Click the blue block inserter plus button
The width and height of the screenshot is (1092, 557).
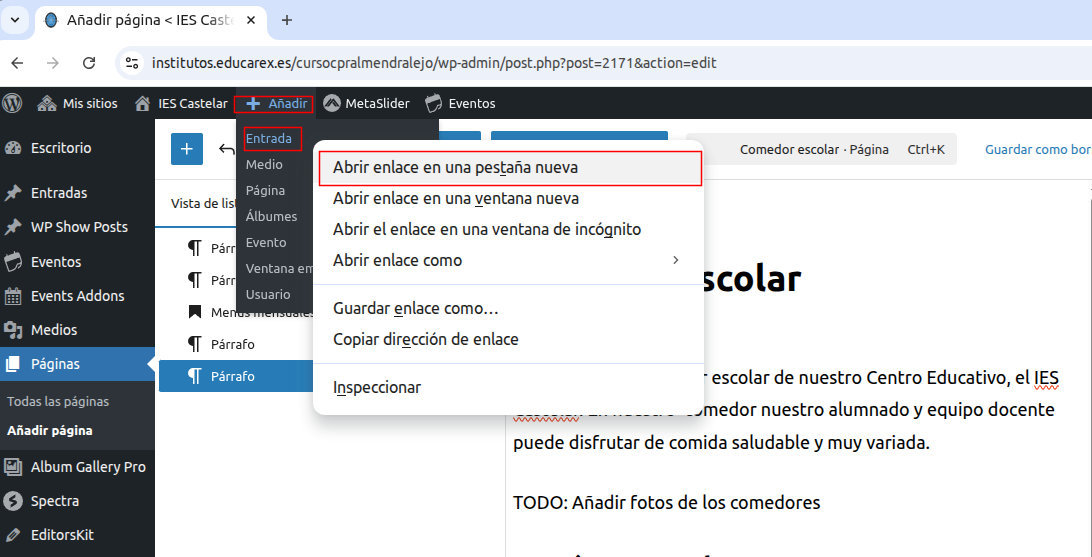point(186,149)
